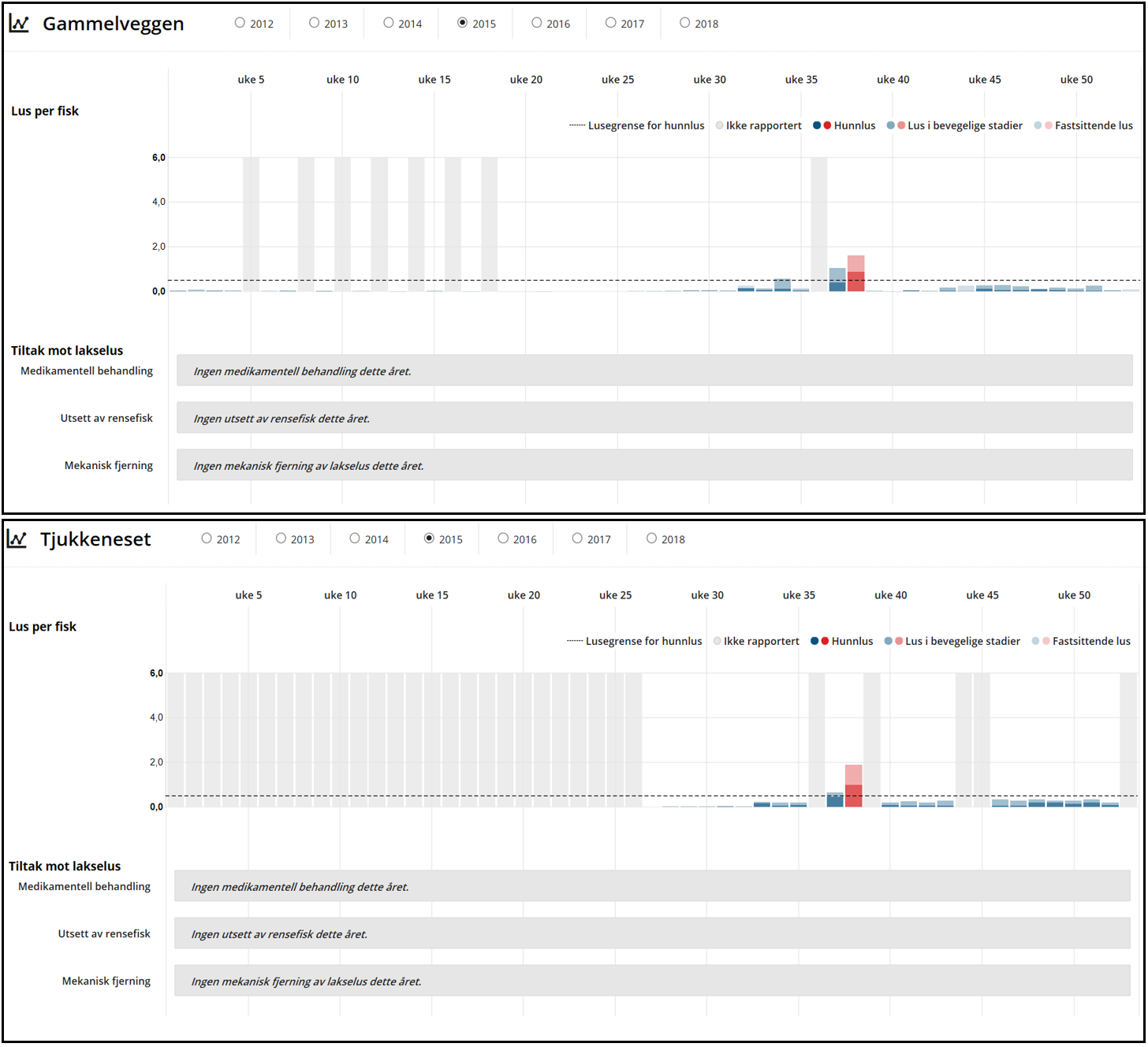Click Tjukkeneset's 'Mekanisk fjerning' label
Screen dimensions: 1148x1047
click(x=106, y=981)
